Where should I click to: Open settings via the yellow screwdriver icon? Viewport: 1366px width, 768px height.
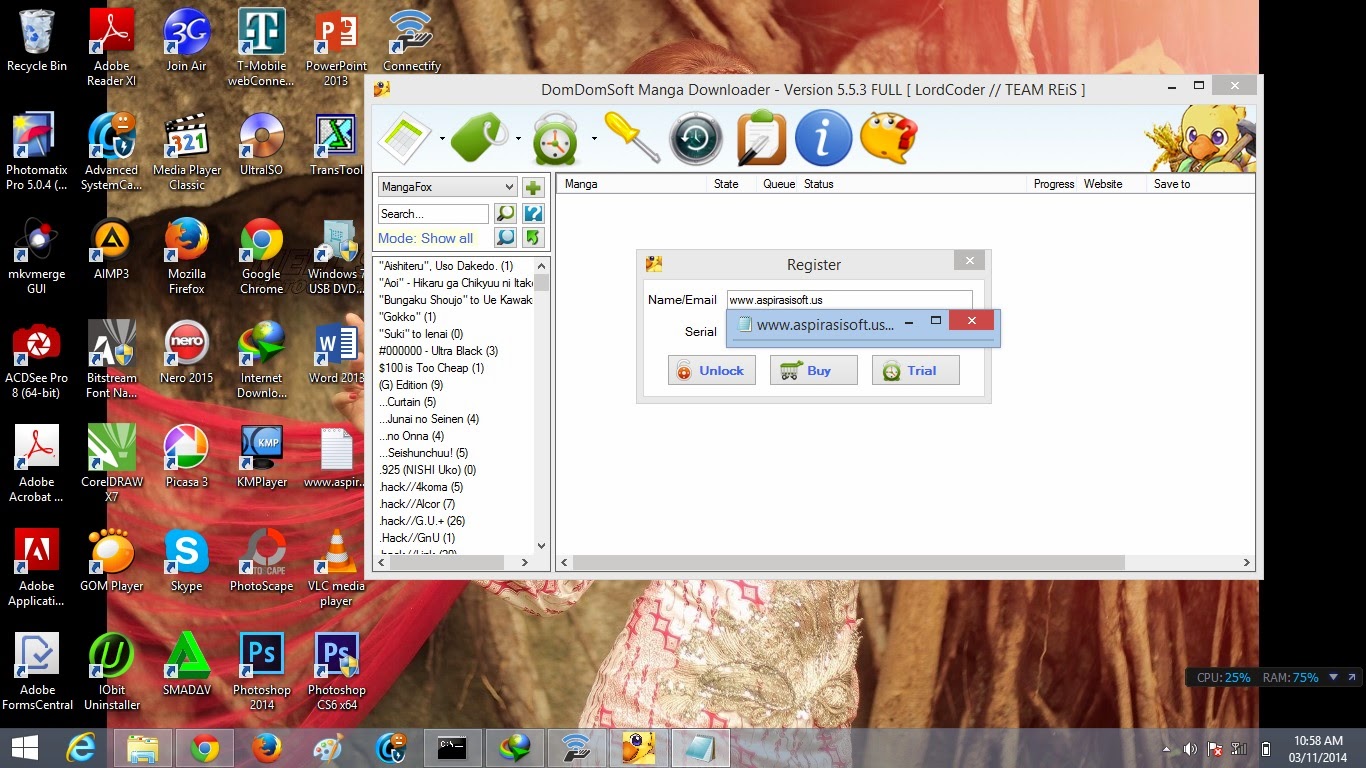pos(633,136)
